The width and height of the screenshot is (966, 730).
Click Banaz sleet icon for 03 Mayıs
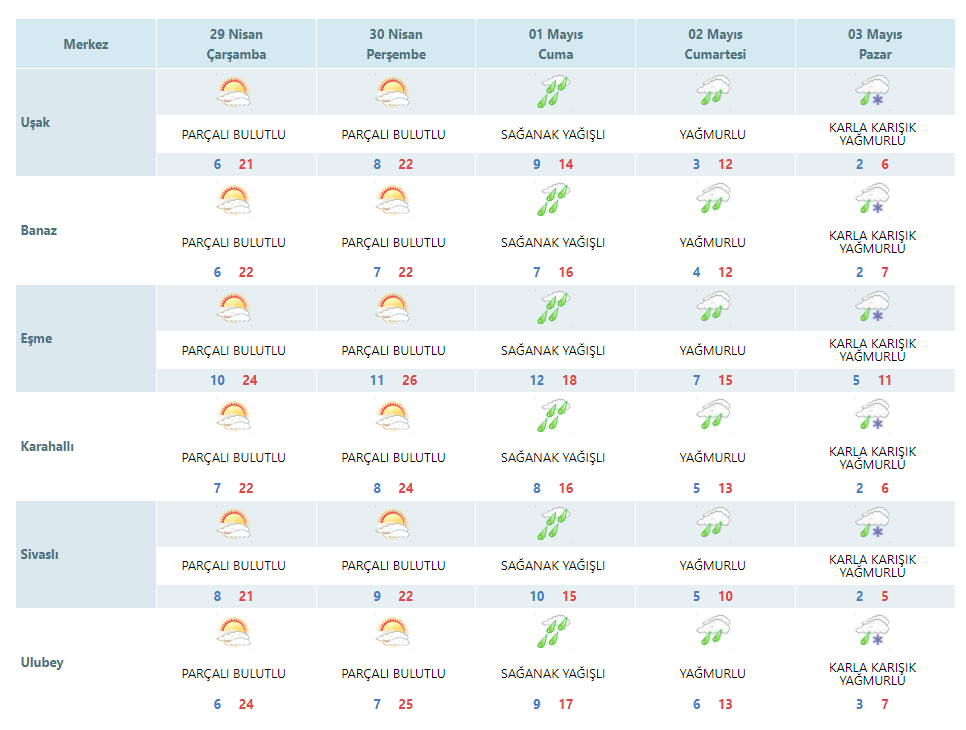873,200
